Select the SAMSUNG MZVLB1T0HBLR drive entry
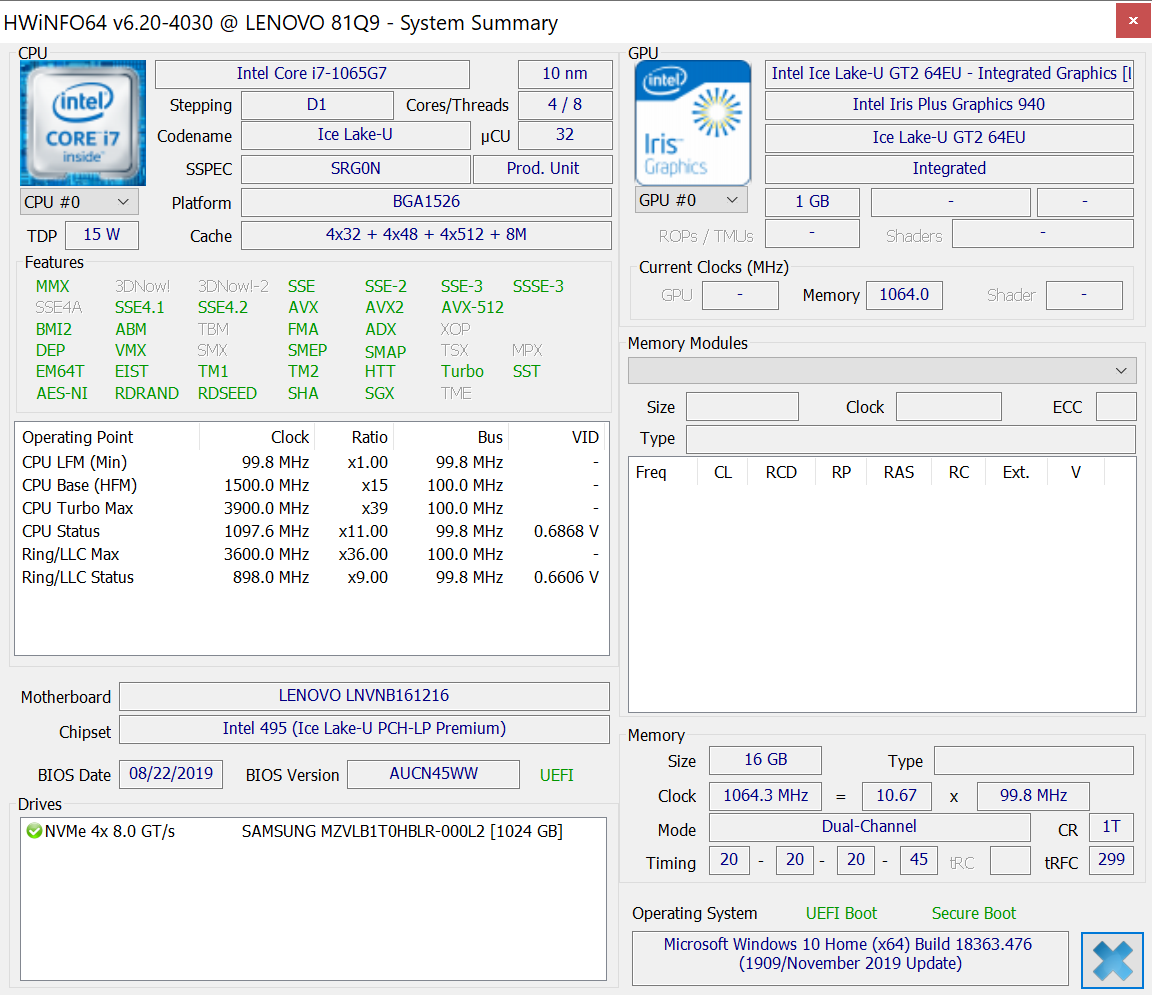Viewport: 1152px width, 995px height. click(401, 831)
